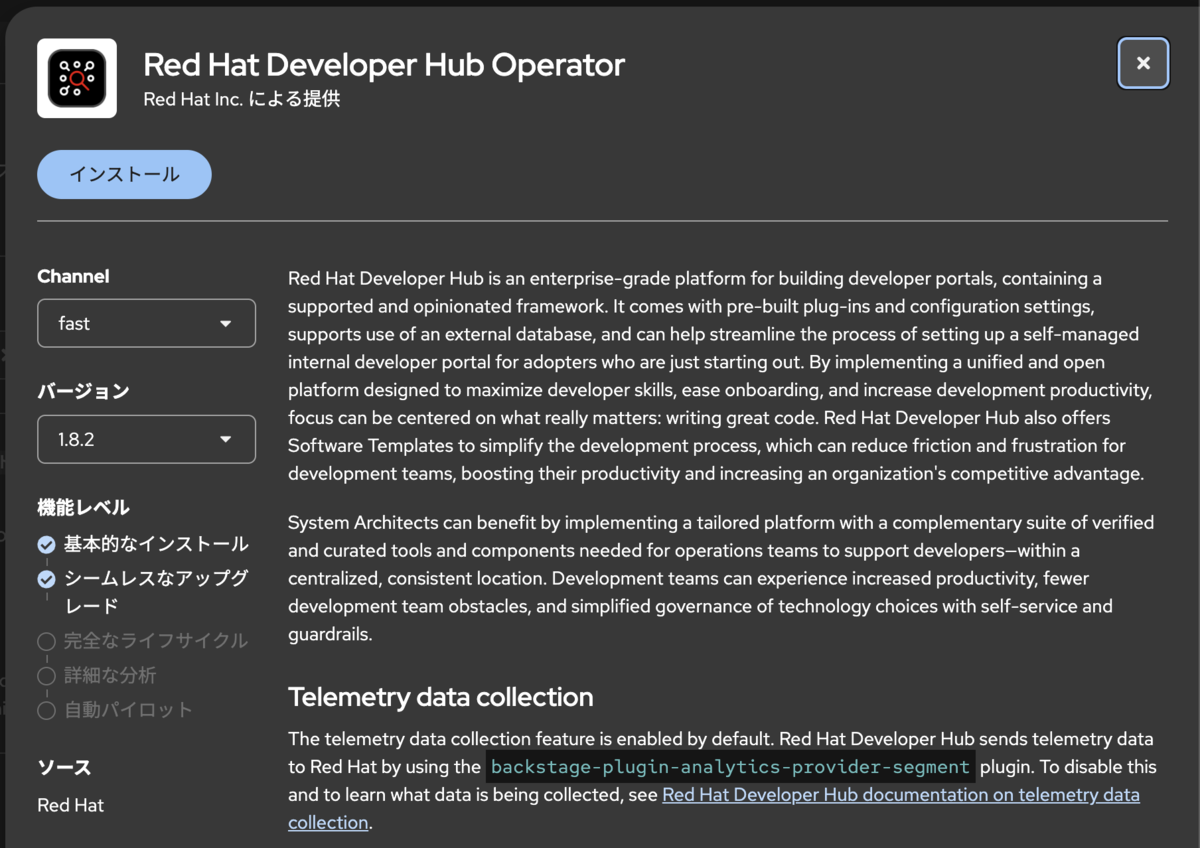Viewport: 1200px width, 848px height.
Task: Click the 基本的なインストール checkmark icon
Action: 46,545
